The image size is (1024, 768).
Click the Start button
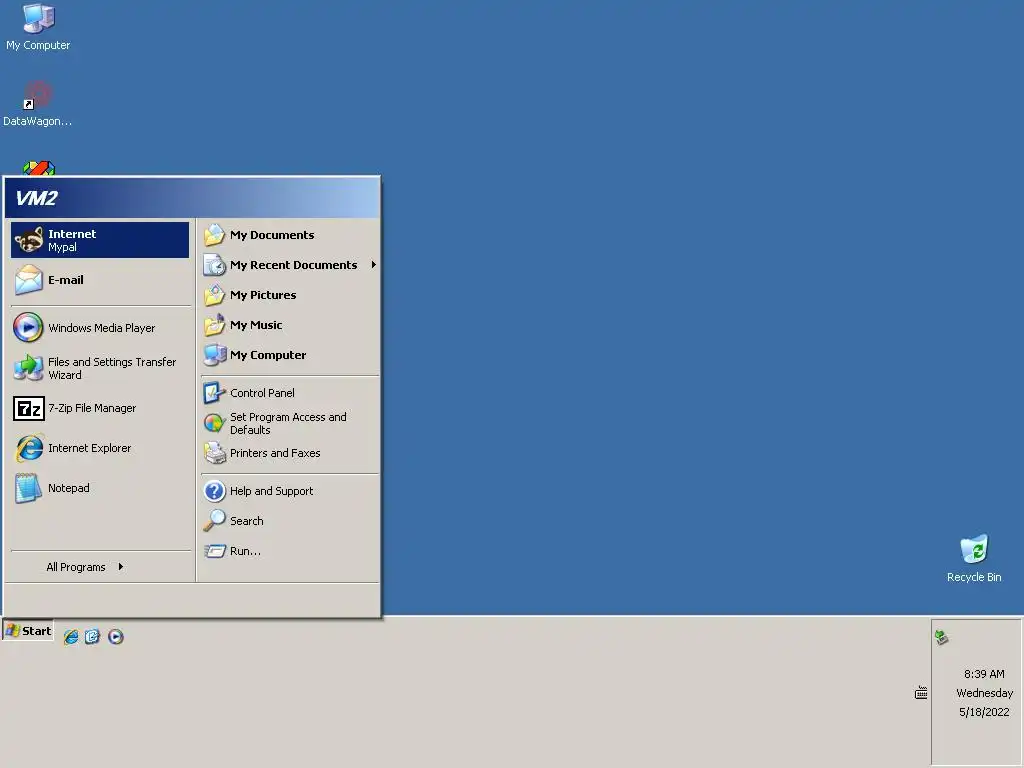click(28, 631)
